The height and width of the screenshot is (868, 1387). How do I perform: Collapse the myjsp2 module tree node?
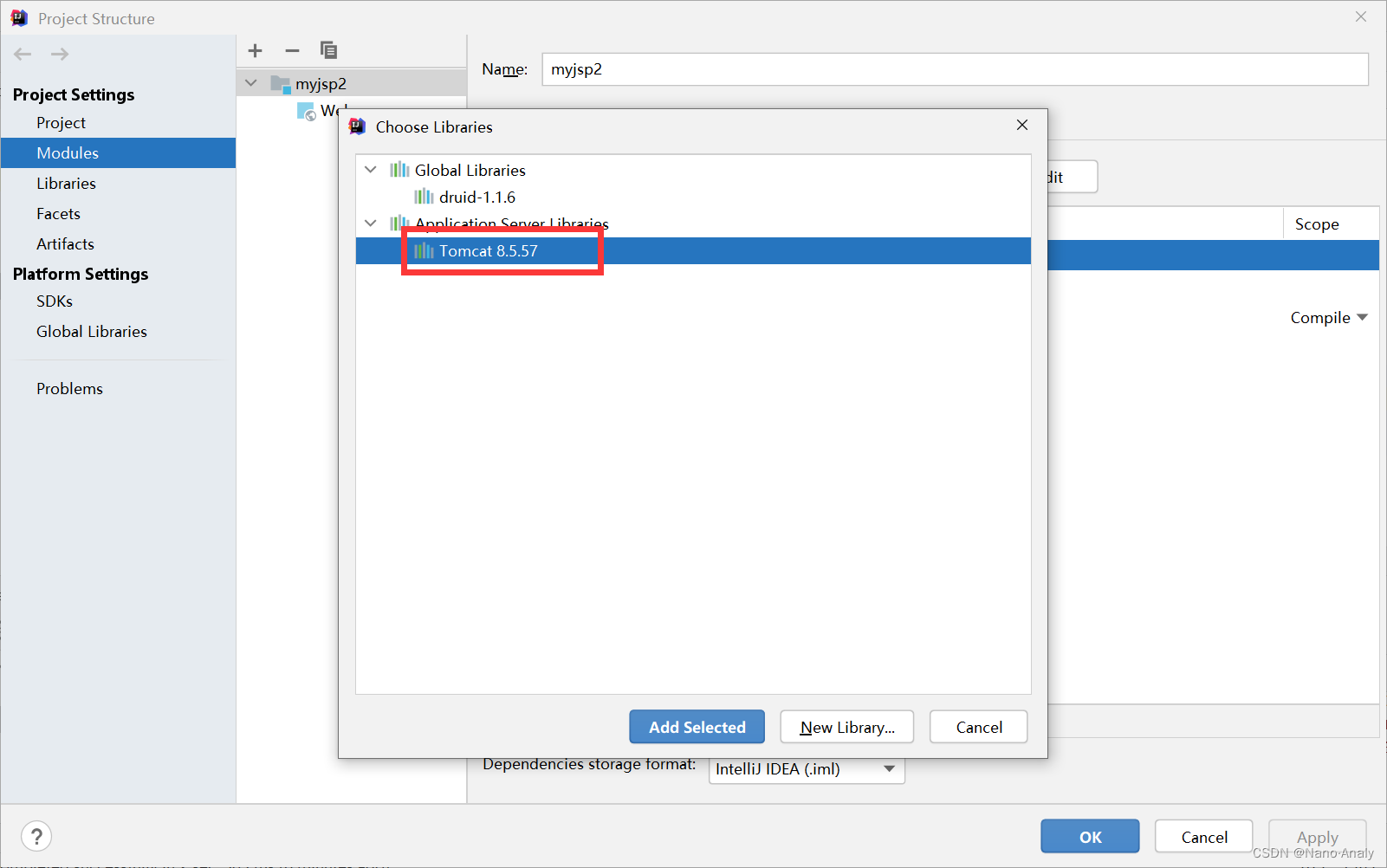click(251, 83)
